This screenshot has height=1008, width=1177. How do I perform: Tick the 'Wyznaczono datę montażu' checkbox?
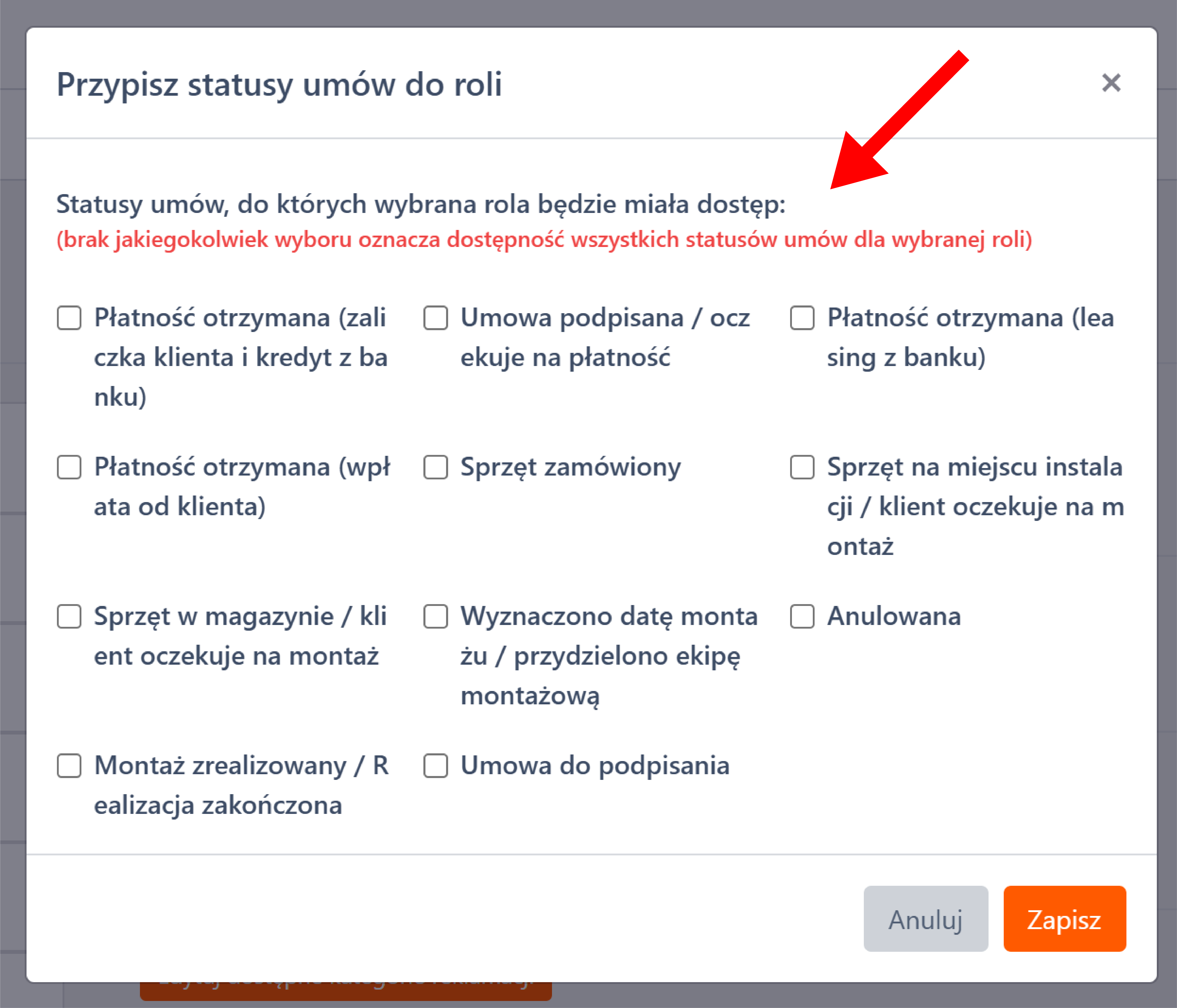(436, 617)
